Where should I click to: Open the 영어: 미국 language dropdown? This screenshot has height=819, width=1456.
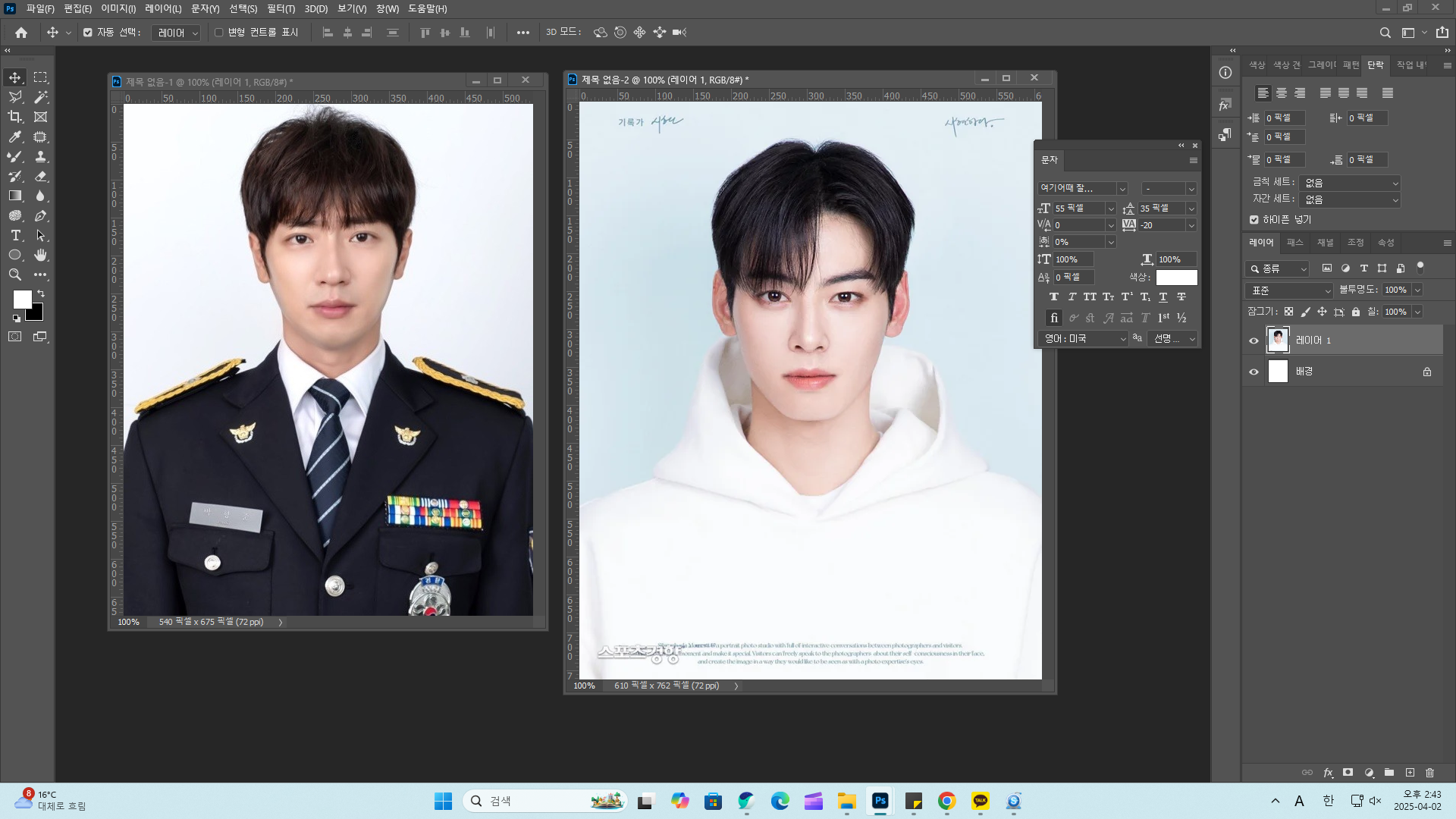pos(1083,339)
